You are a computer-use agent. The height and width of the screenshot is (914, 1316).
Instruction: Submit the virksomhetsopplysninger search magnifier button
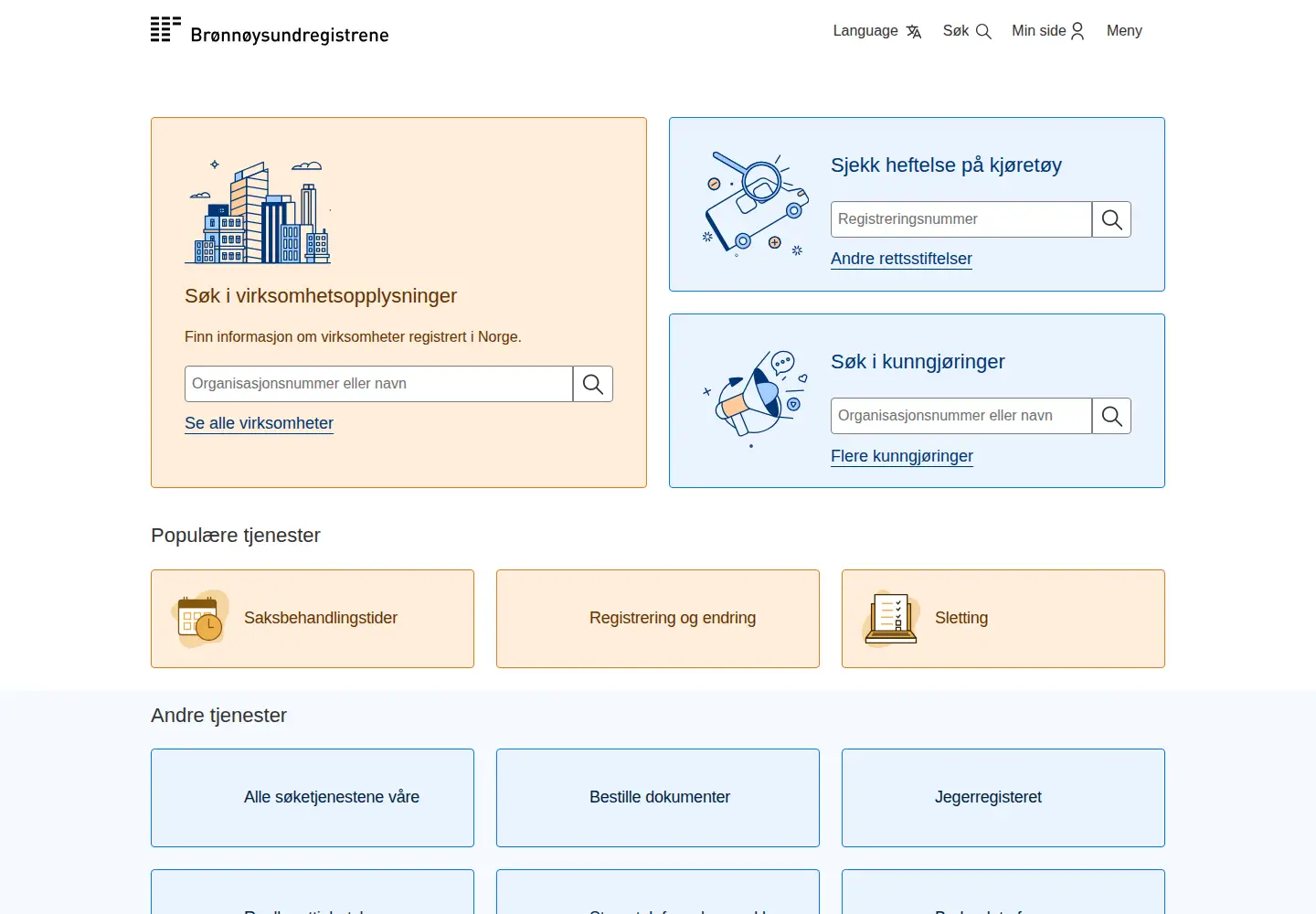pyautogui.click(x=593, y=384)
